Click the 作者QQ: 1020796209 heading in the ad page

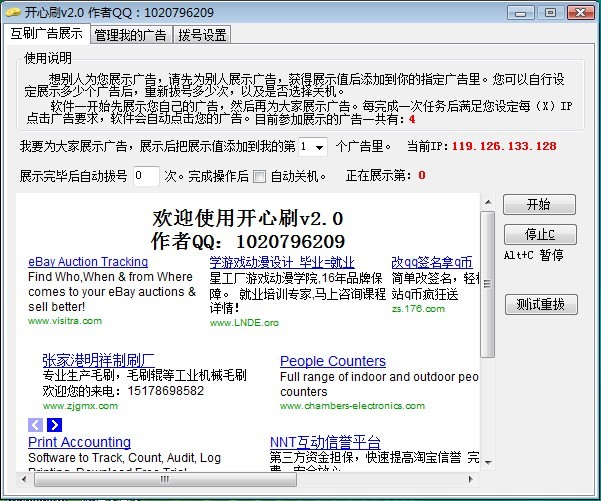(248, 241)
